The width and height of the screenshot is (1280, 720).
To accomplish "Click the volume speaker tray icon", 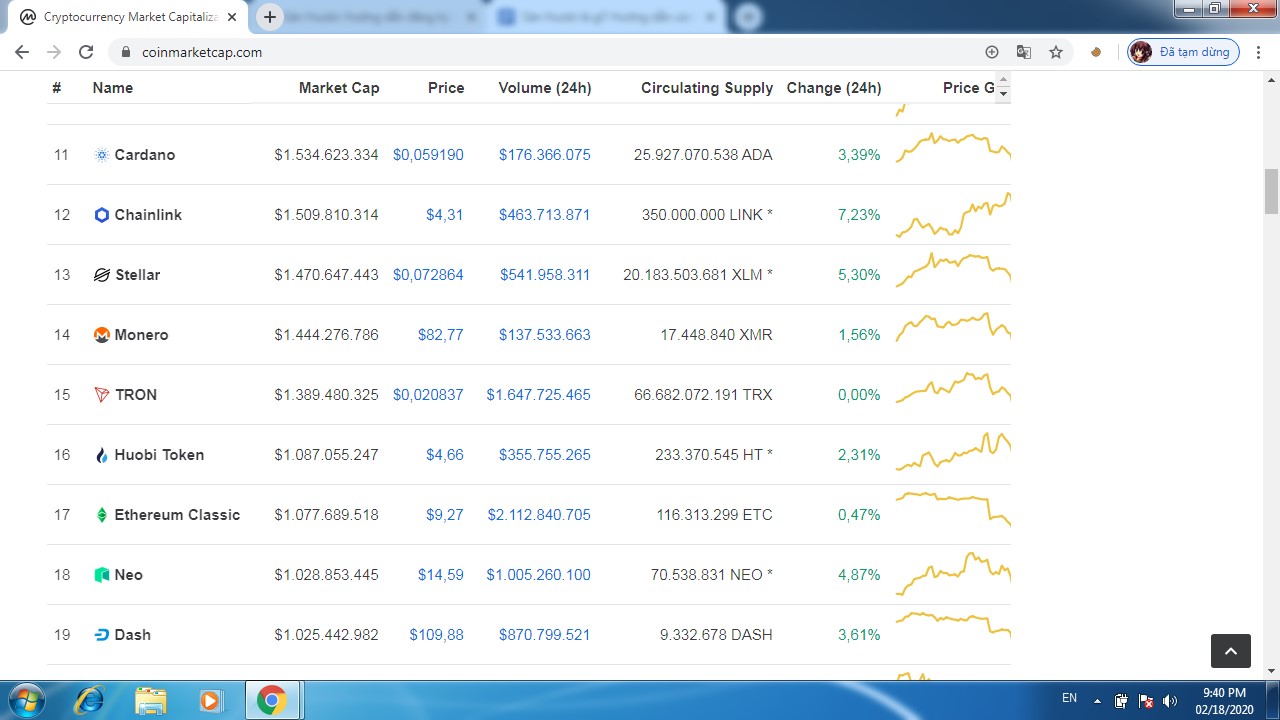I will (1170, 701).
